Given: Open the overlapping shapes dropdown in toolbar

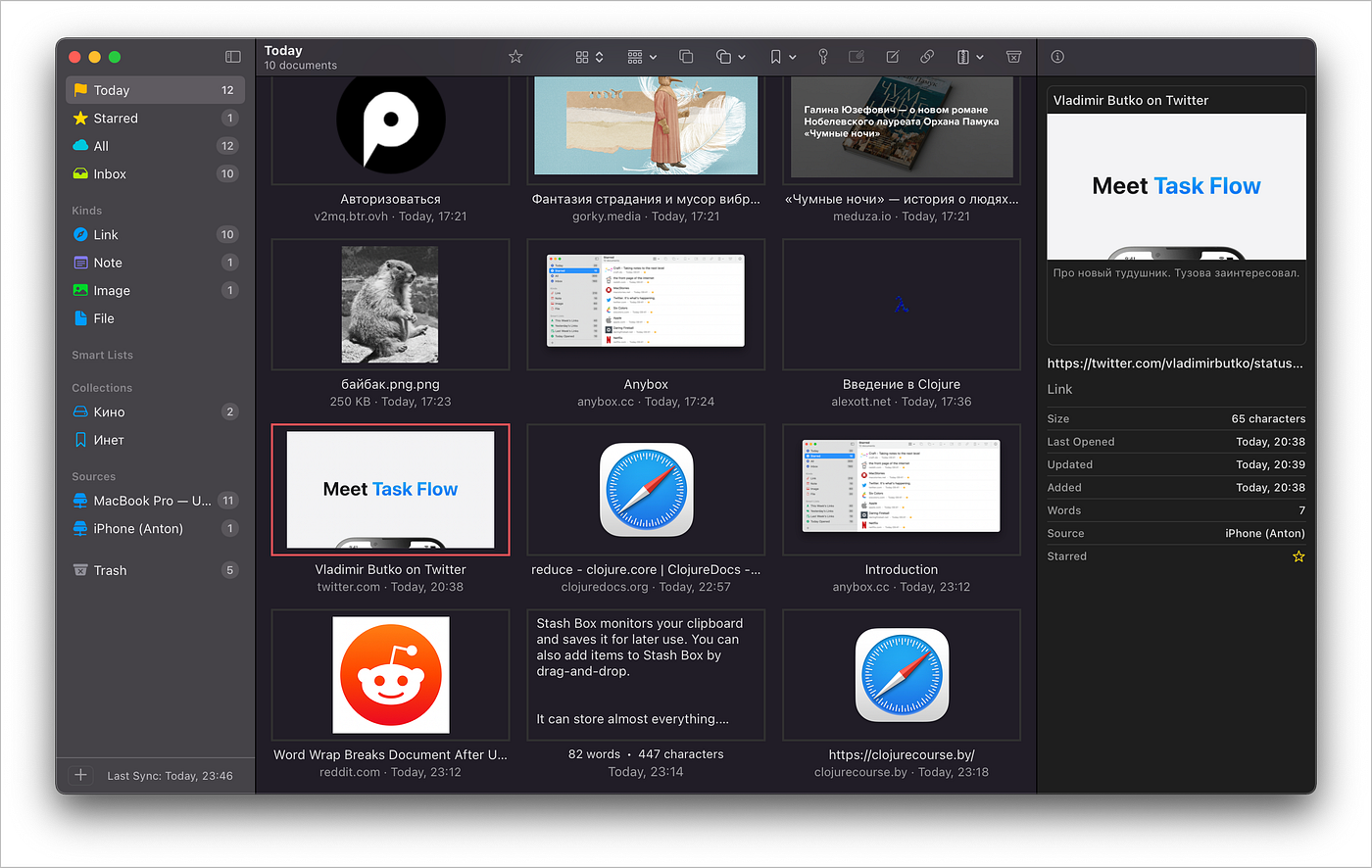Looking at the screenshot, I should (731, 57).
